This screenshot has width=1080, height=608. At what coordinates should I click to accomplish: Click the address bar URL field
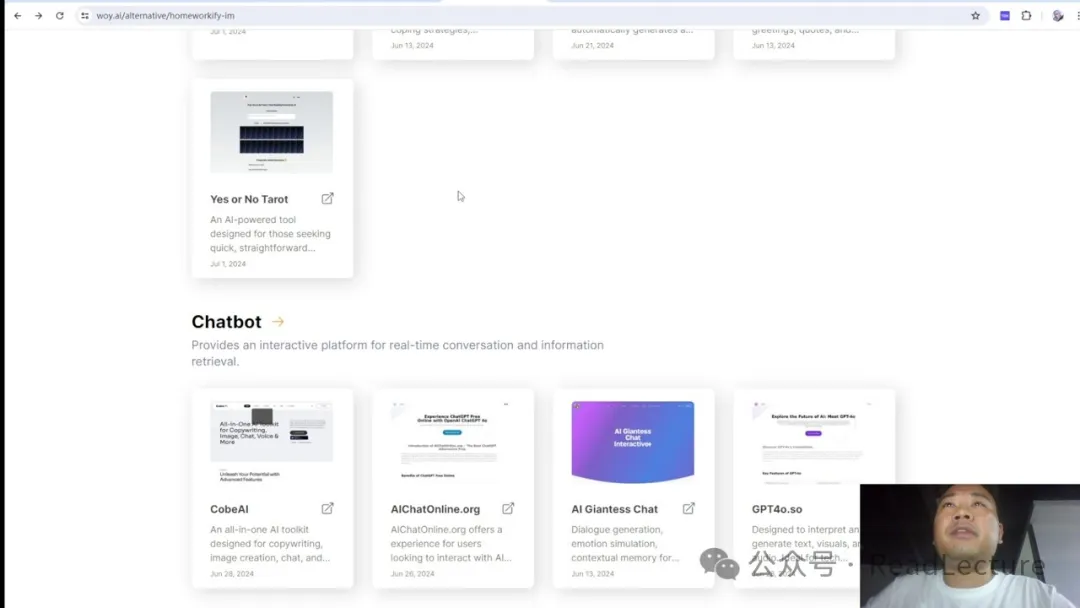[x=500, y=16]
